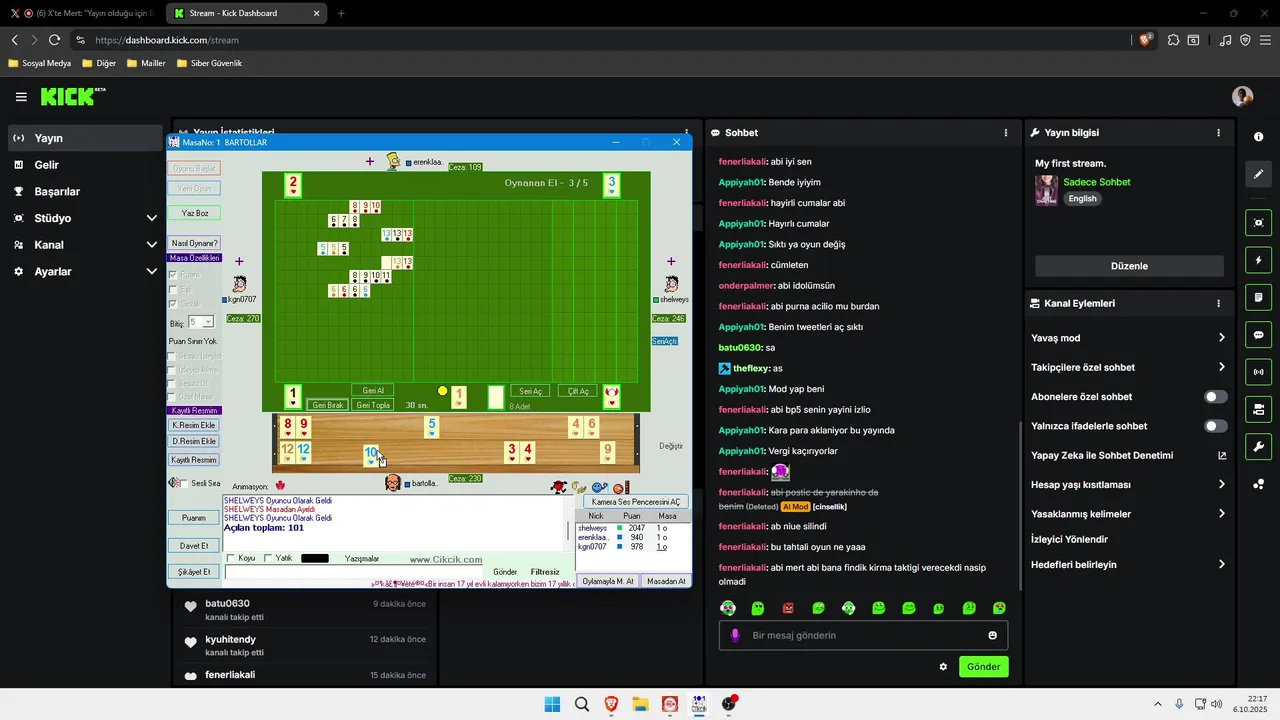The width and height of the screenshot is (1280, 720).
Task: Click the lightning bolt icon in right rail
Action: [x=1258, y=261]
